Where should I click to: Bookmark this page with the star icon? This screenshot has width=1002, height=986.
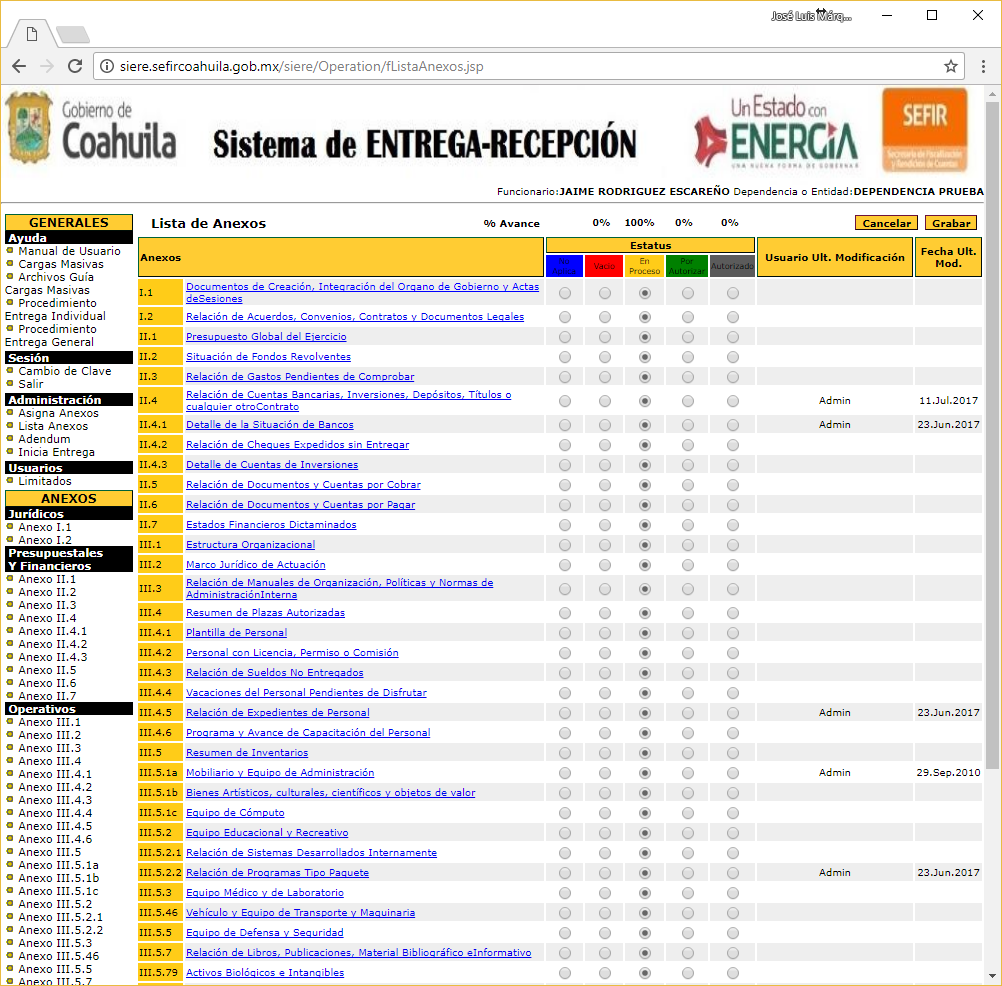951,66
